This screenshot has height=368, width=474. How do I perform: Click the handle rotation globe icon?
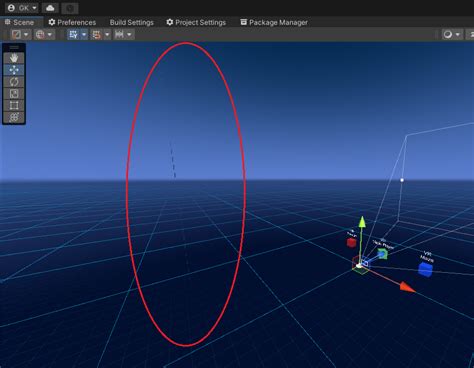[40, 34]
